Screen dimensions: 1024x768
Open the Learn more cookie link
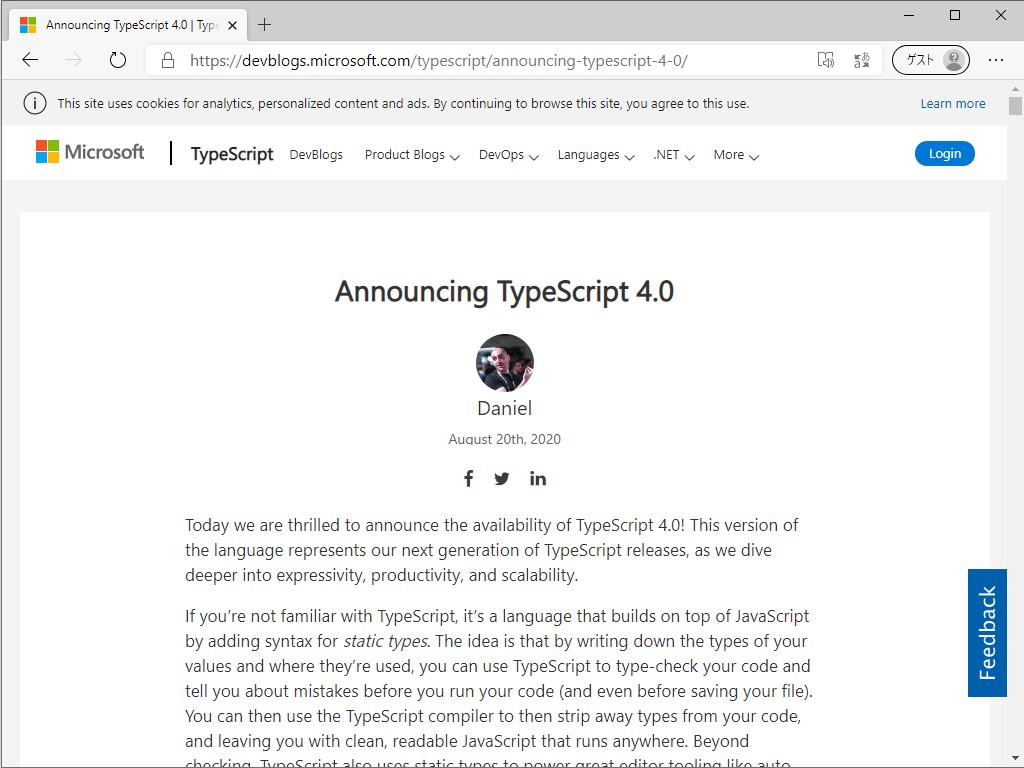[x=952, y=103]
